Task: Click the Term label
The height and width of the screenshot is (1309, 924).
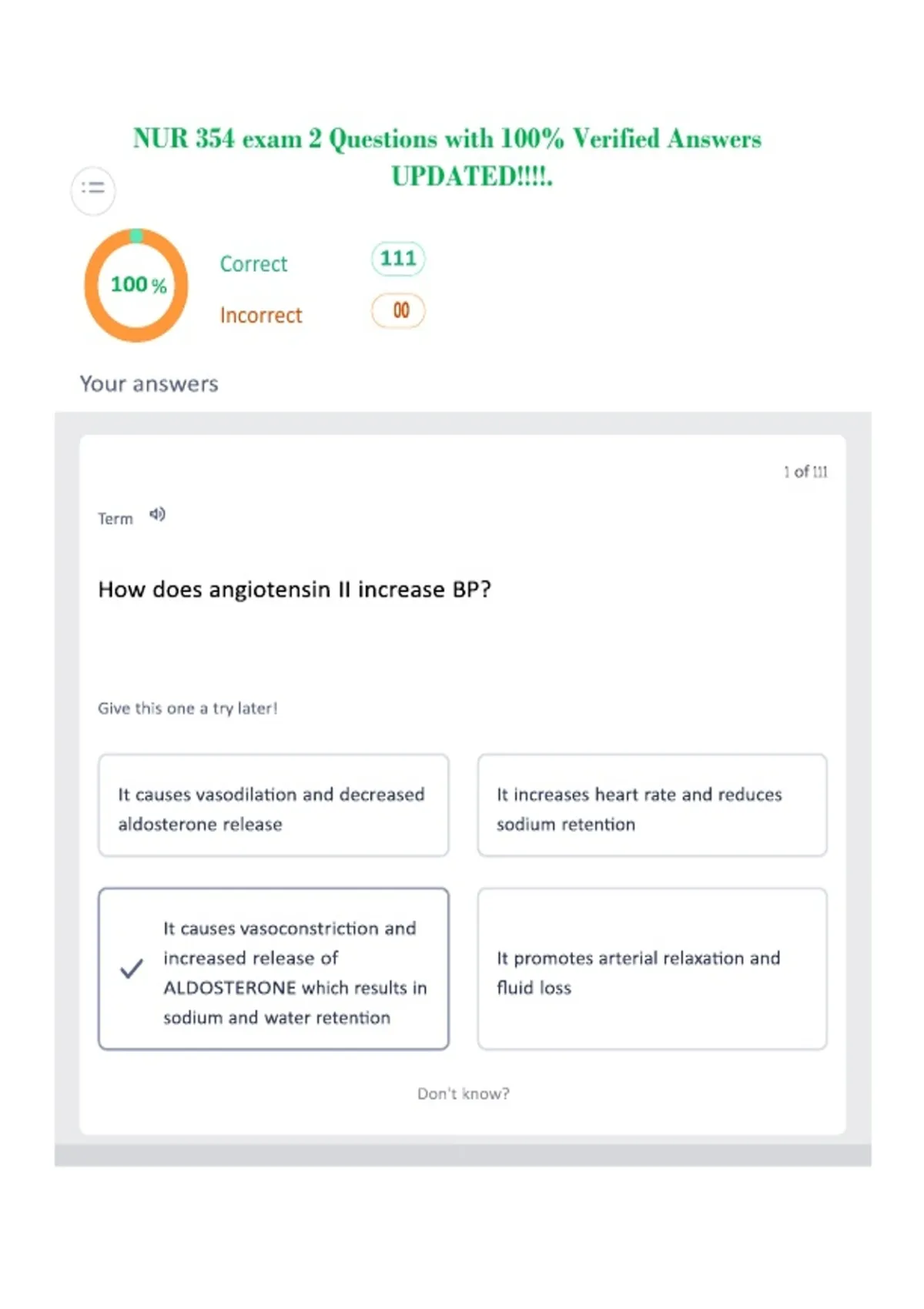Action: pos(115,519)
